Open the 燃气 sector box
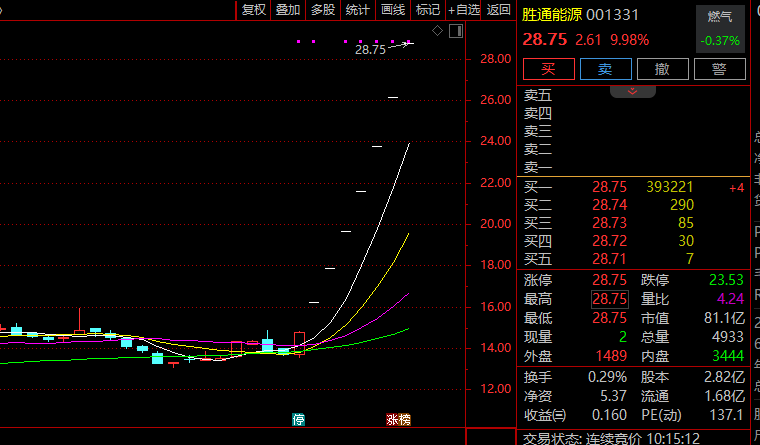760x445 pixels. (720, 29)
